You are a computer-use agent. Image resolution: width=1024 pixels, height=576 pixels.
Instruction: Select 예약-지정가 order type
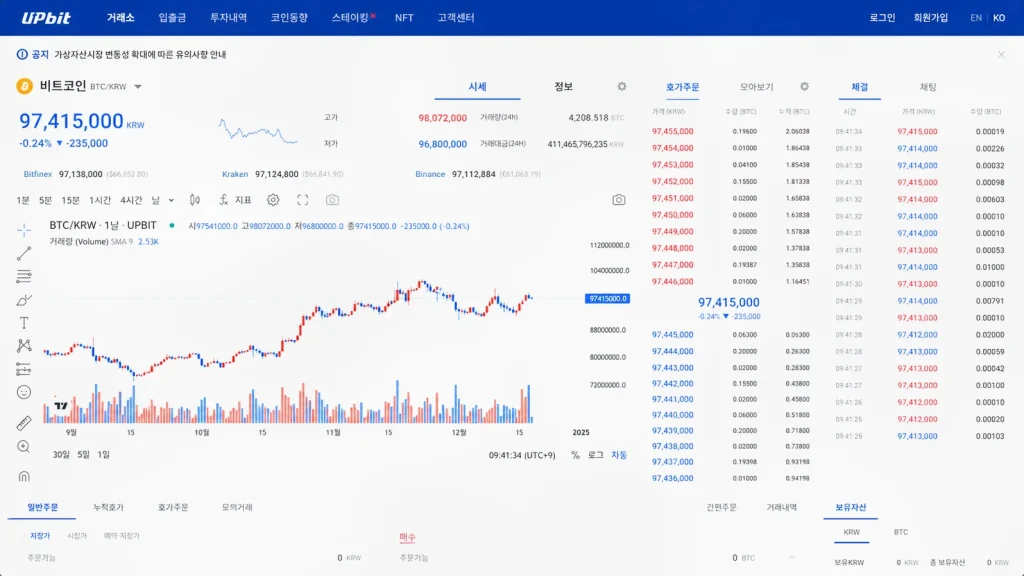[121, 536]
